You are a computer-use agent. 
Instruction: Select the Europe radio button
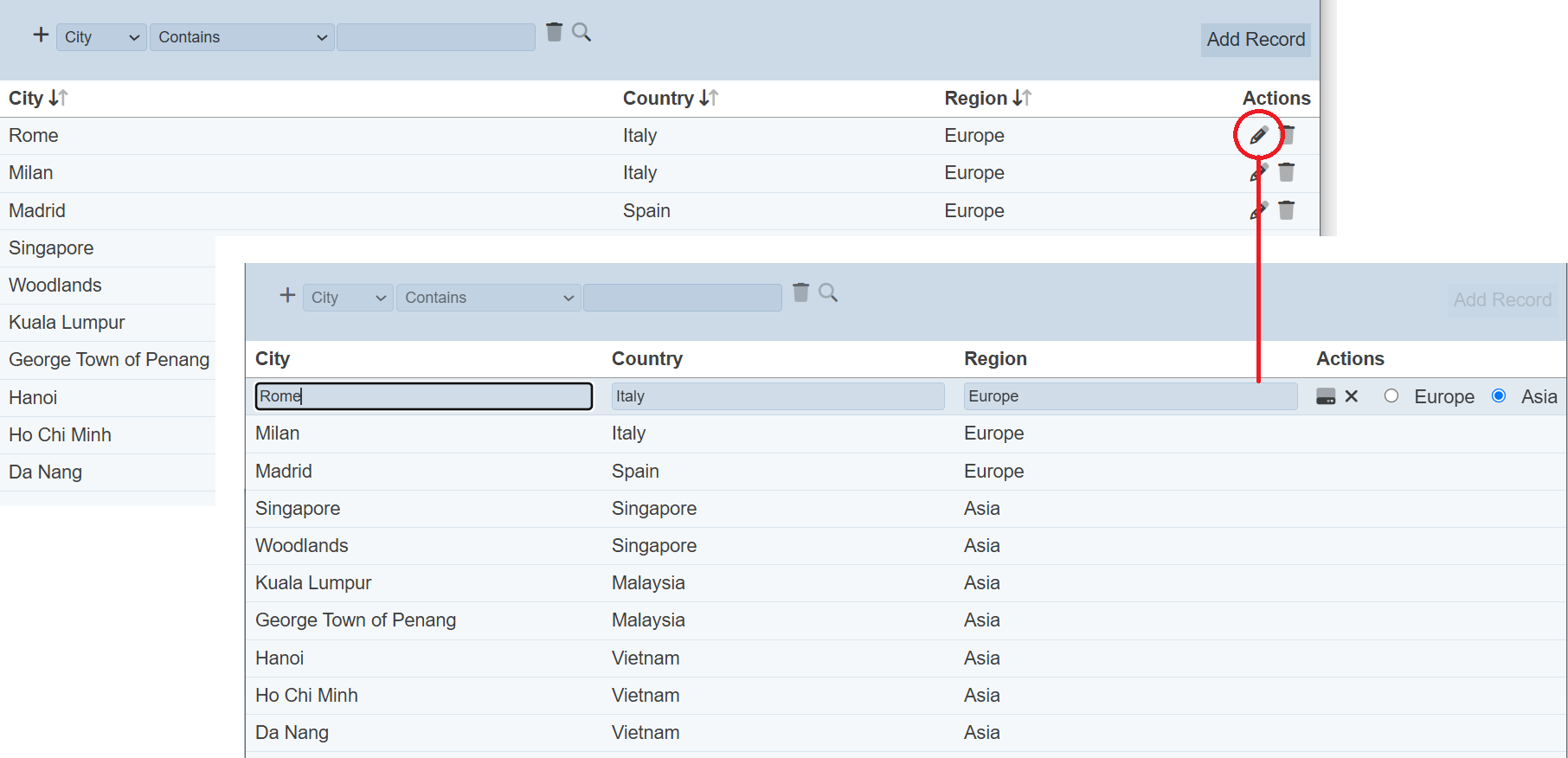pos(1391,396)
